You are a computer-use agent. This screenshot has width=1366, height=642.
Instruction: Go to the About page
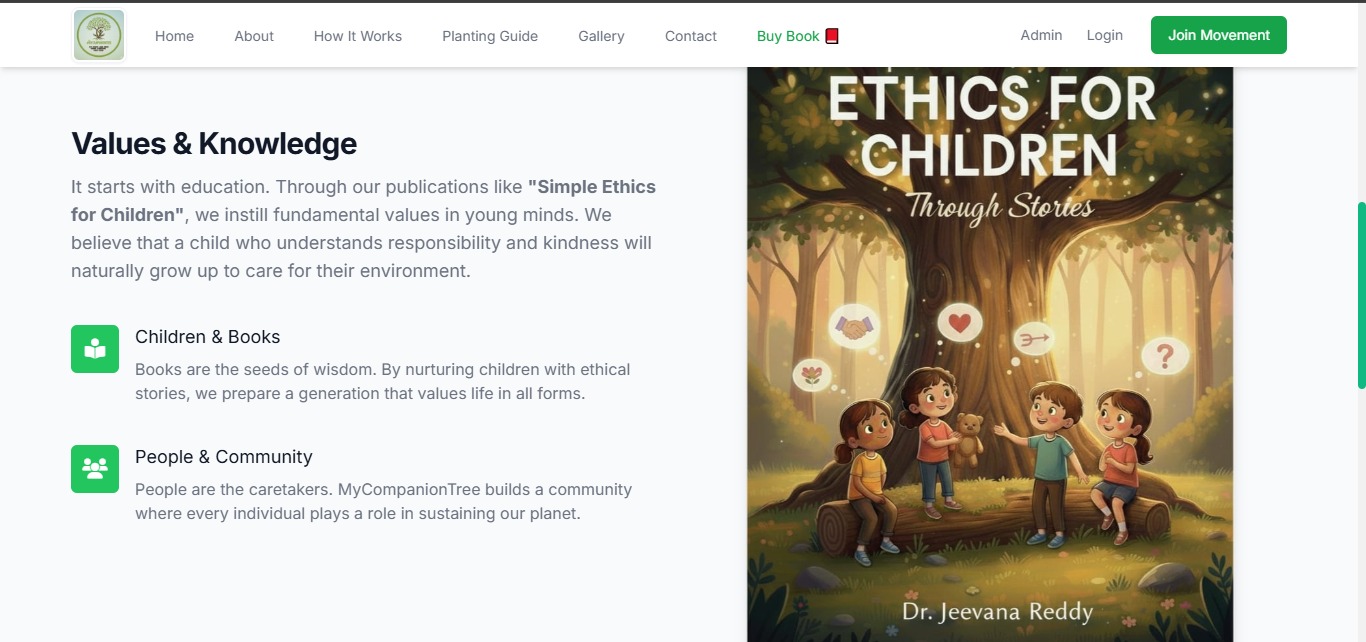coord(254,36)
